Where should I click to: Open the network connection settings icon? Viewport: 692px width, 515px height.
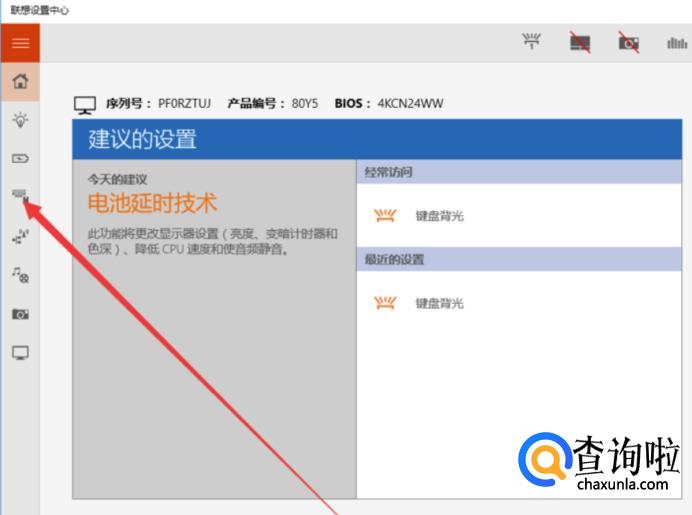click(x=20, y=237)
